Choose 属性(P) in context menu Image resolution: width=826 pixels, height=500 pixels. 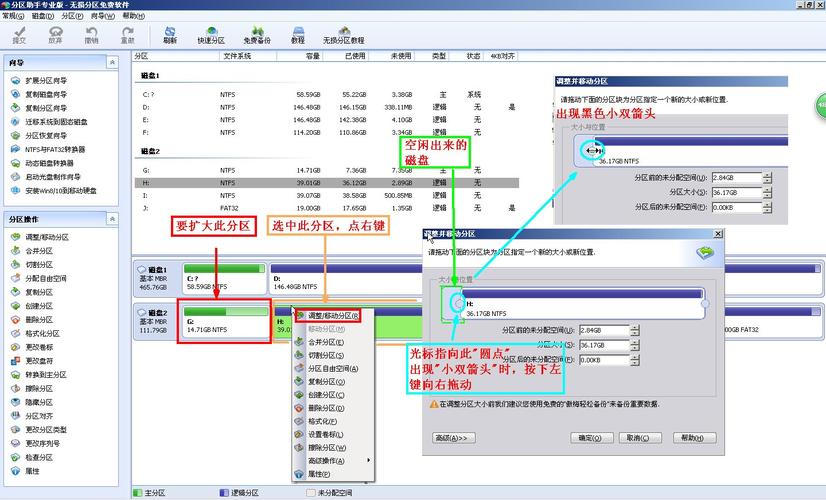(x=333, y=474)
